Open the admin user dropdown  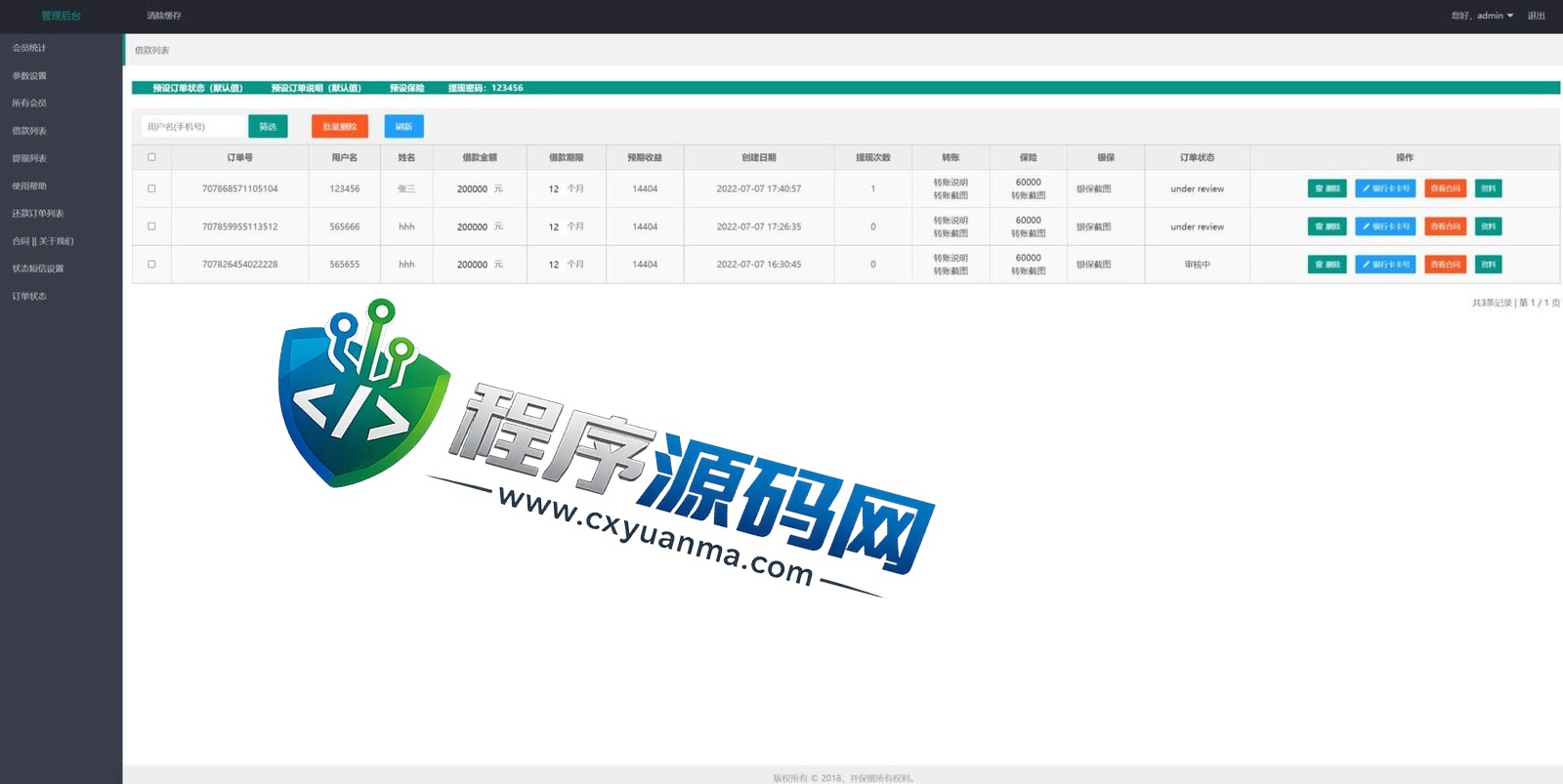click(x=1482, y=16)
